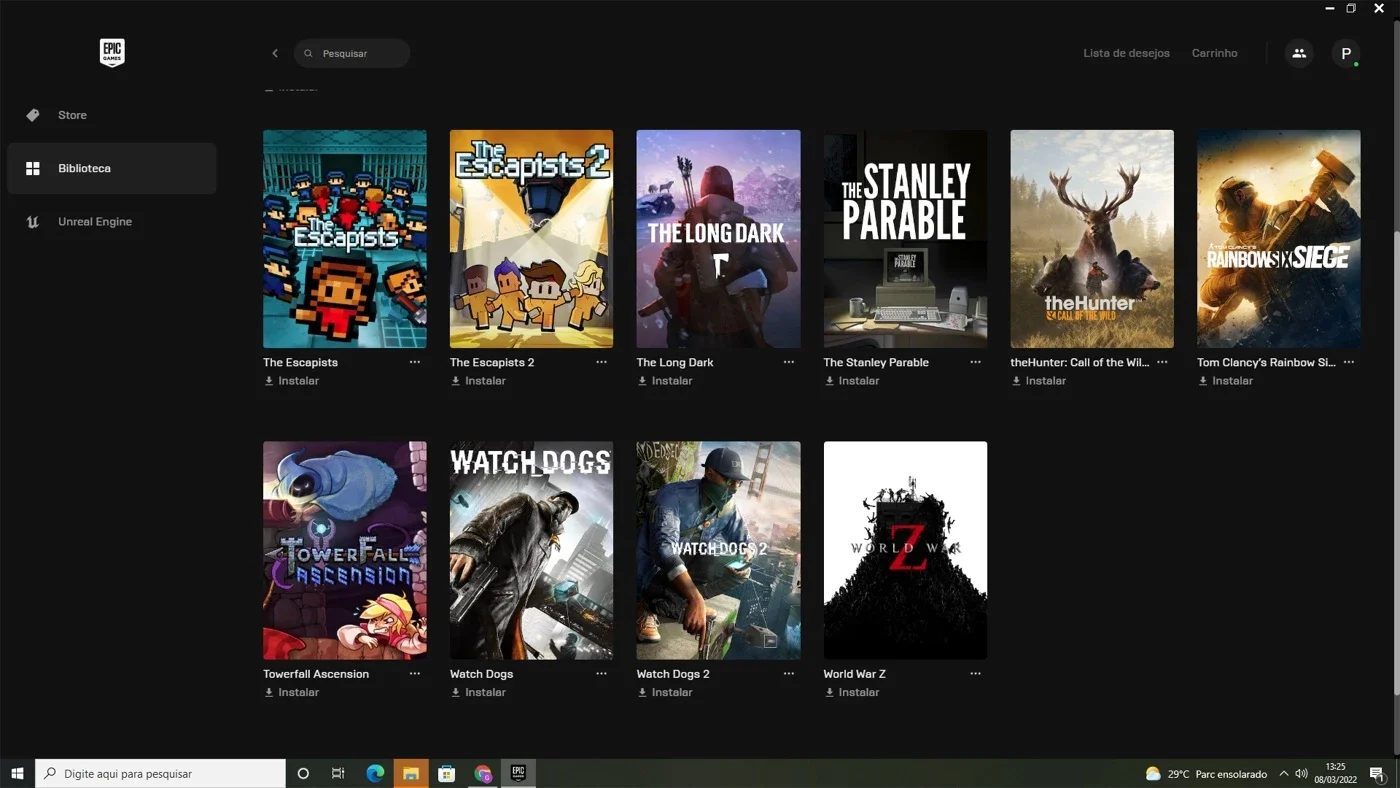The height and width of the screenshot is (788, 1400).
Task: Install The Stanley Parable
Action: 852,381
